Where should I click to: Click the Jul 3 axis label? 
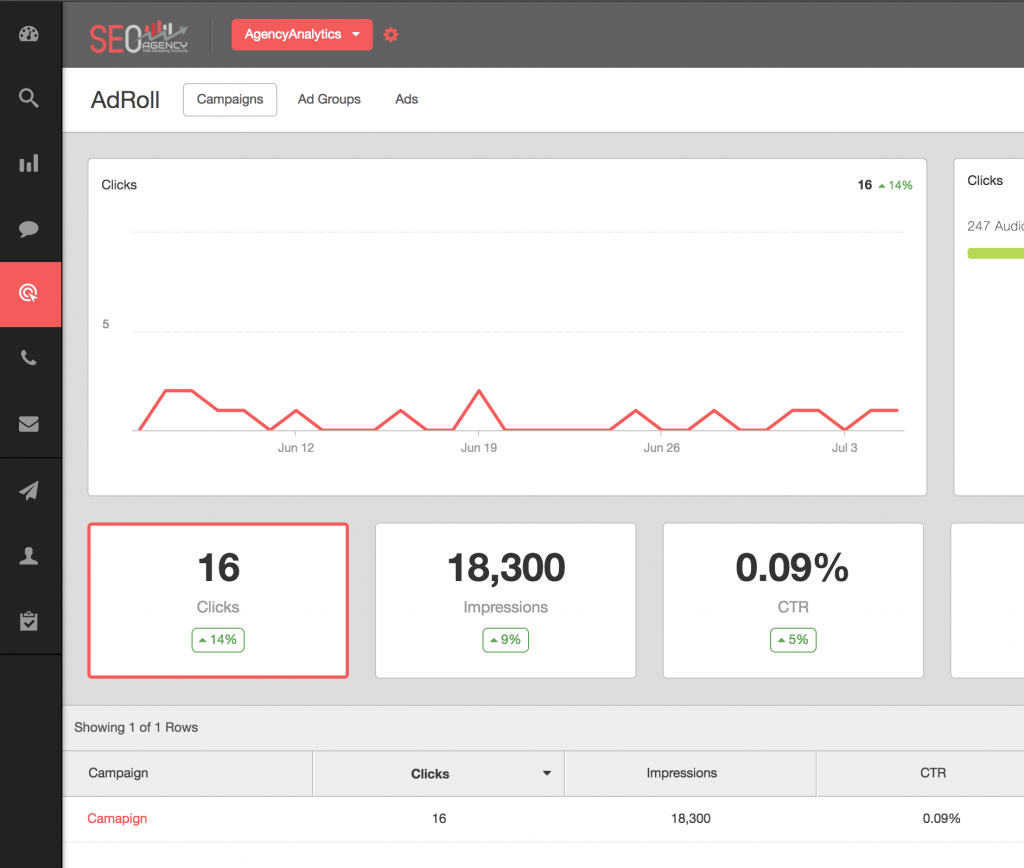[x=844, y=448]
